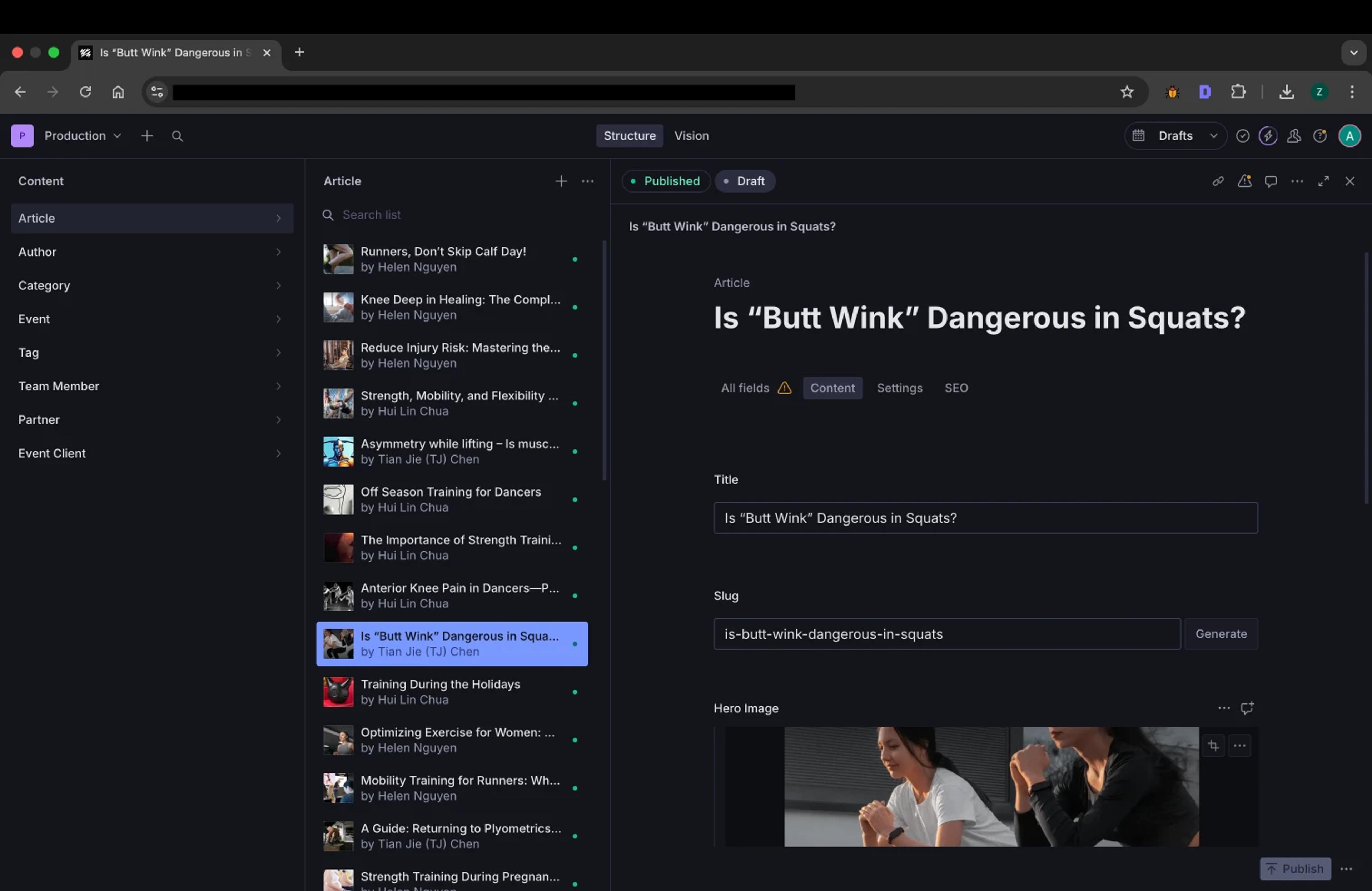
Task: Open the help and resources icon
Action: (1319, 136)
